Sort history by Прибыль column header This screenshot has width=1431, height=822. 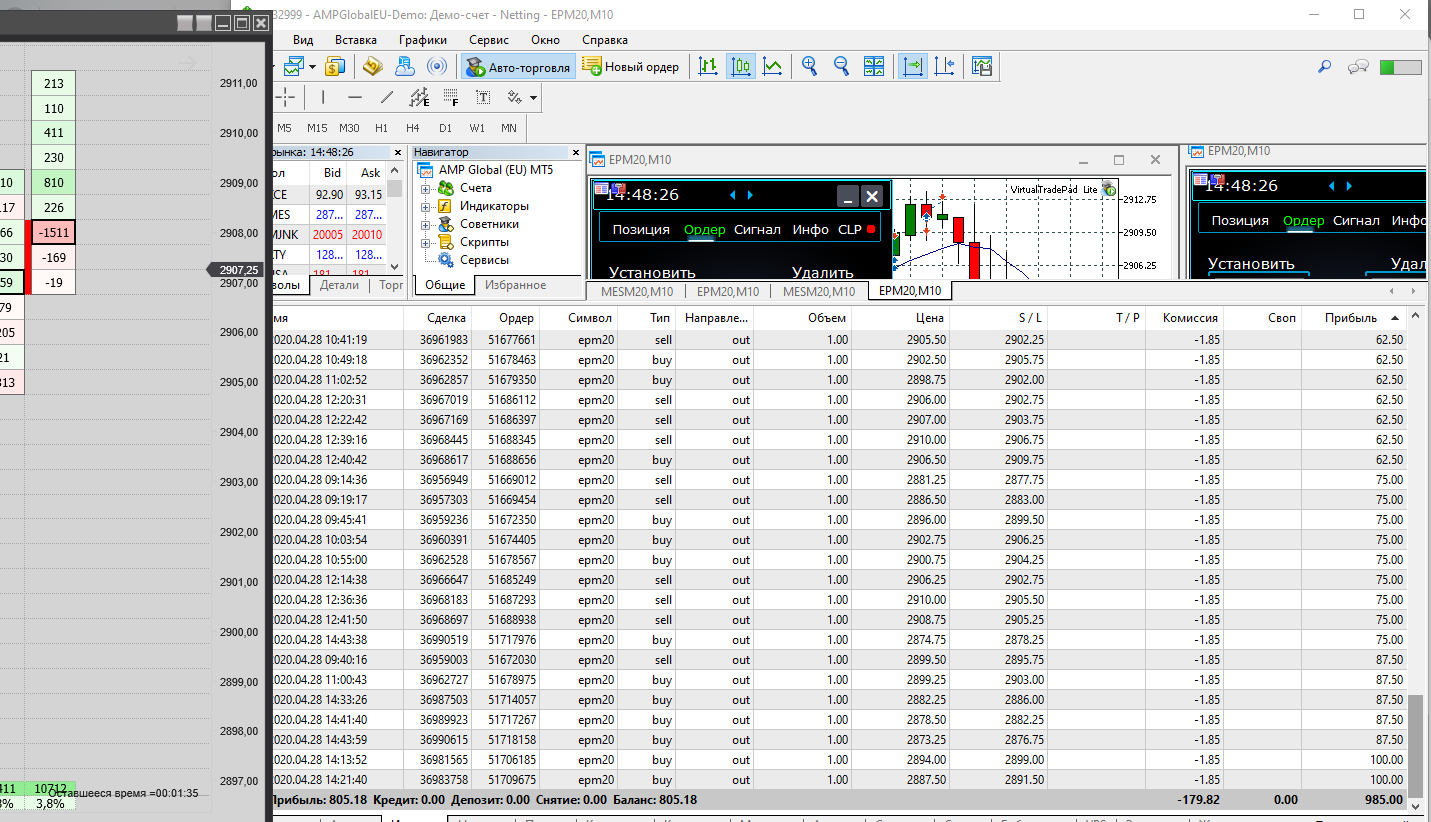pyautogui.click(x=1350, y=318)
